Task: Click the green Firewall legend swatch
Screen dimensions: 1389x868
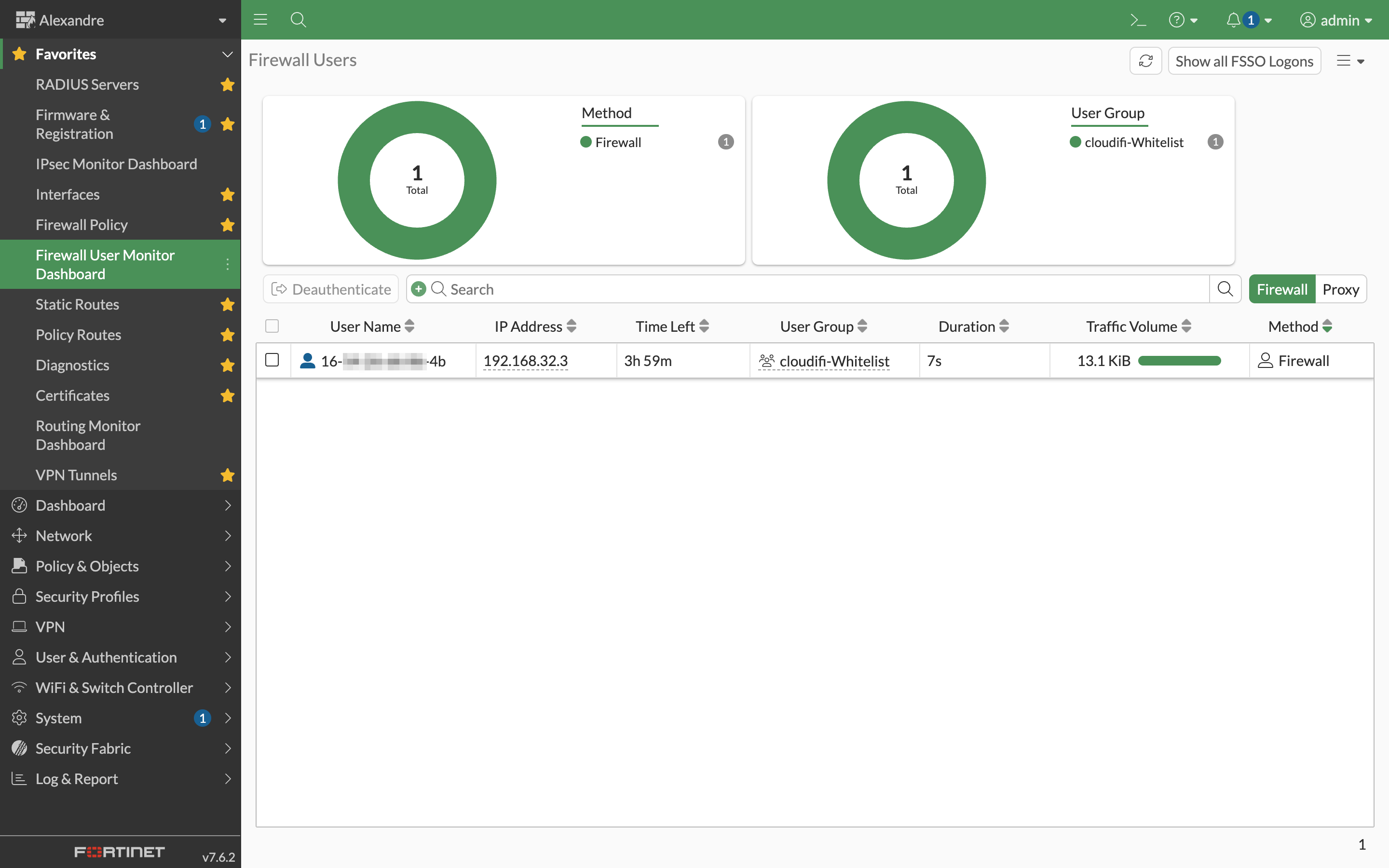Action: point(586,142)
